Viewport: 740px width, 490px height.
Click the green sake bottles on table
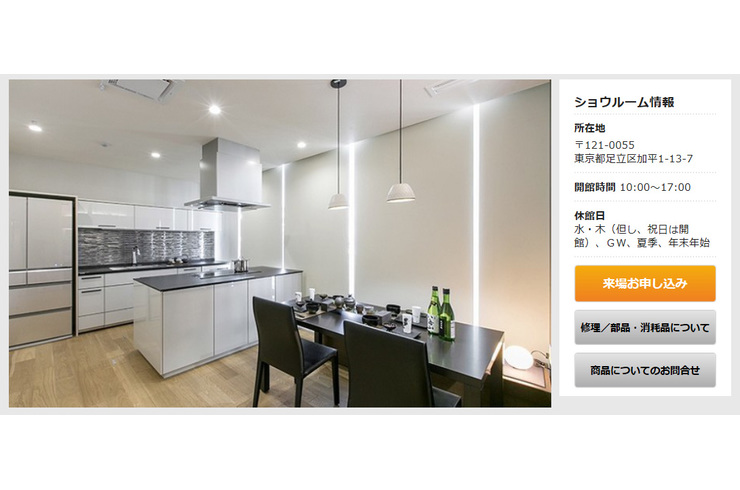coord(441,313)
